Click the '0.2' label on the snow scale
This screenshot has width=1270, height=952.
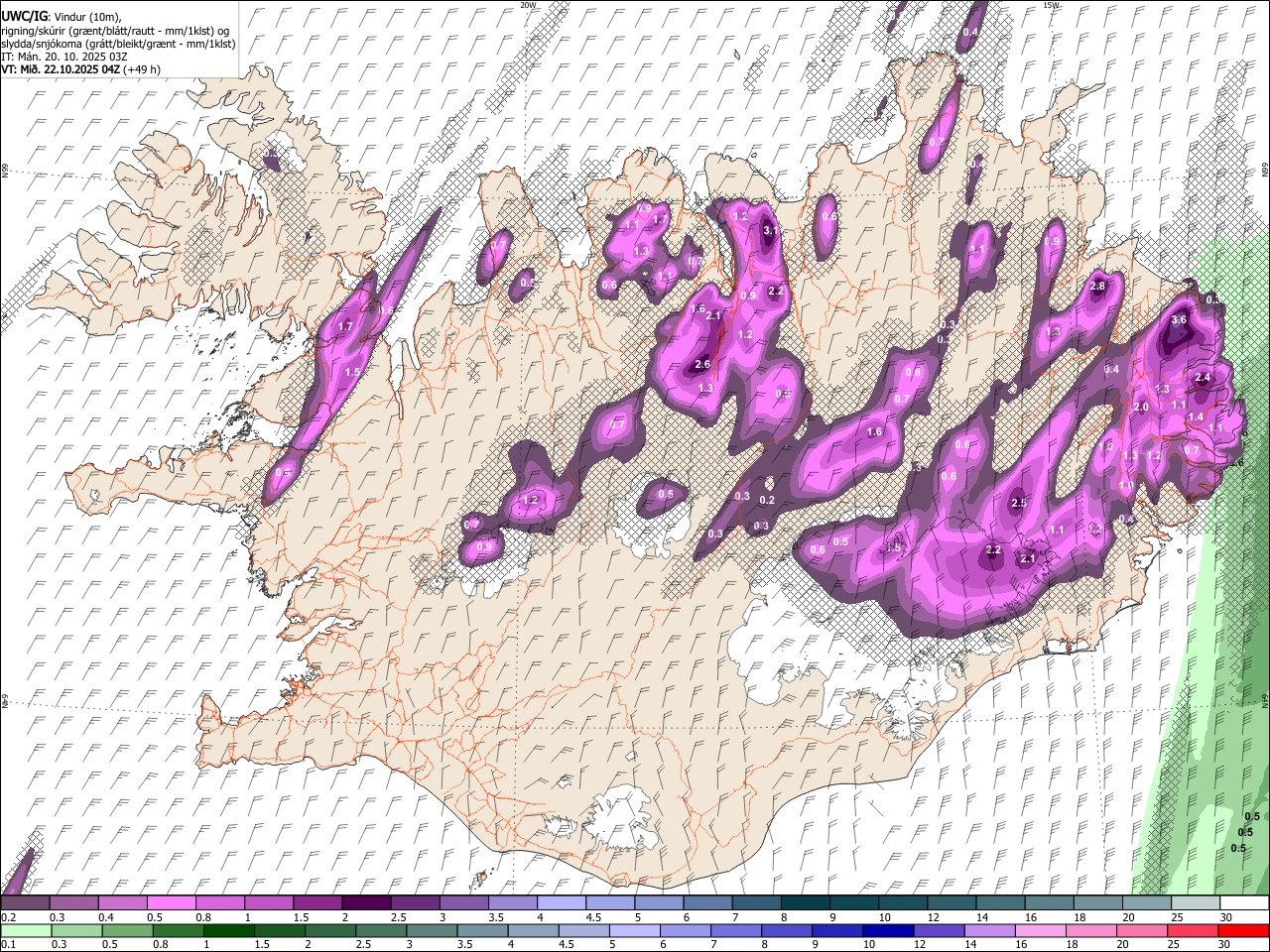8,917
